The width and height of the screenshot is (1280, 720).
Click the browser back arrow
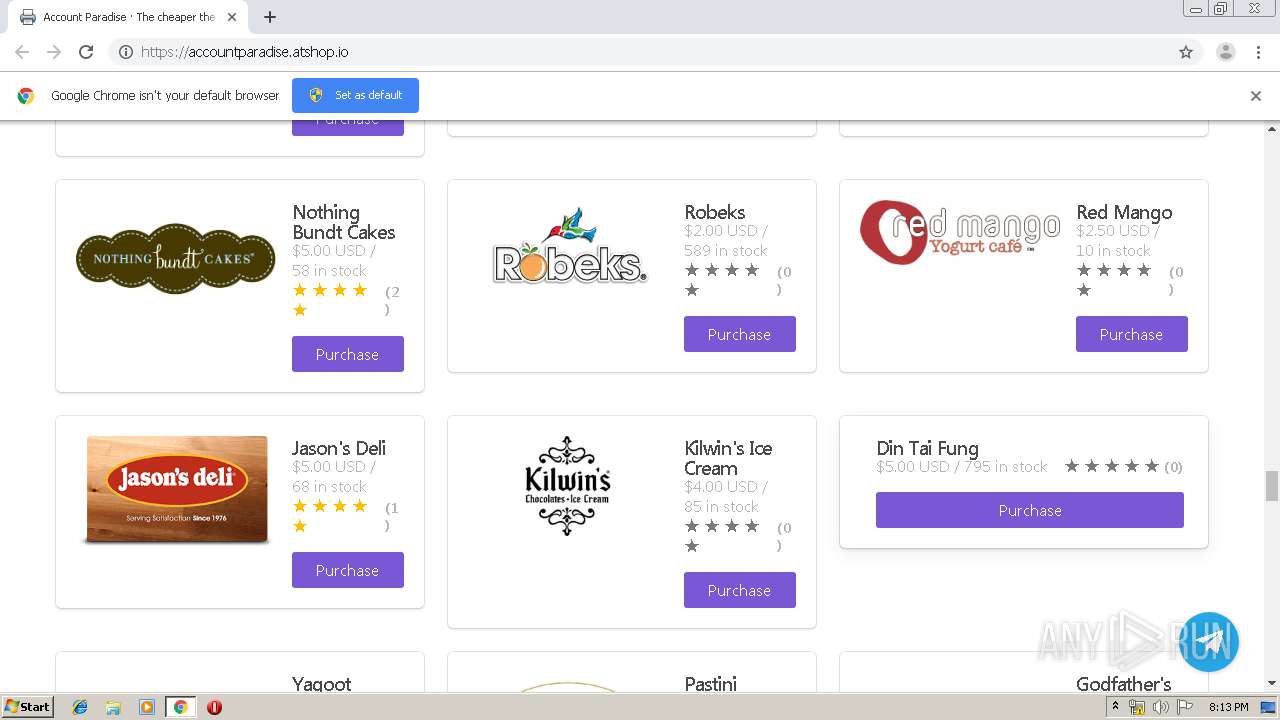[22, 52]
